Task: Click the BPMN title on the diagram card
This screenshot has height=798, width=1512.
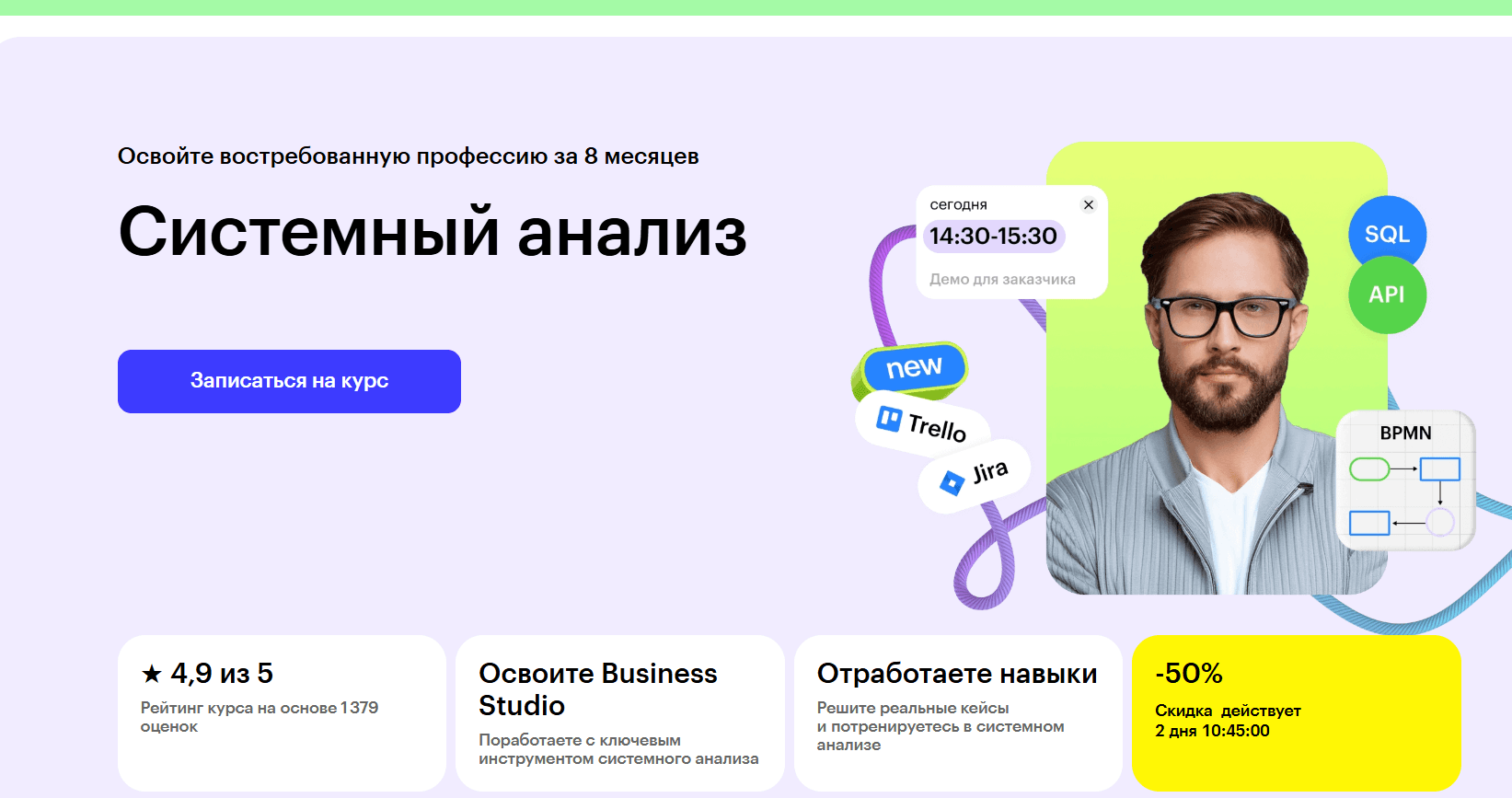Action: (1405, 433)
